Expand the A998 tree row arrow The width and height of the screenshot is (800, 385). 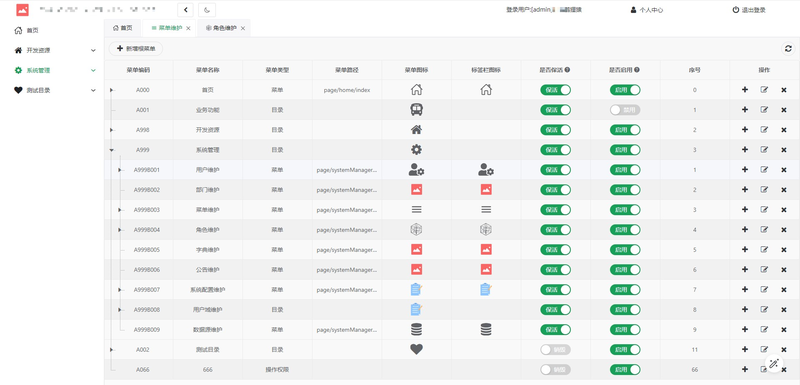coord(111,130)
